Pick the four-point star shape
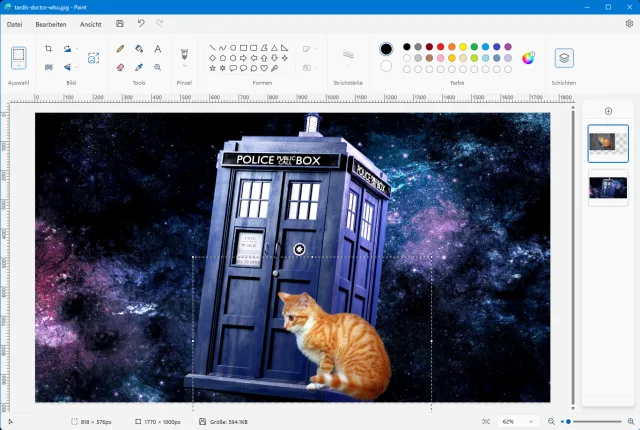This screenshot has width=640, height=430. click(x=284, y=58)
